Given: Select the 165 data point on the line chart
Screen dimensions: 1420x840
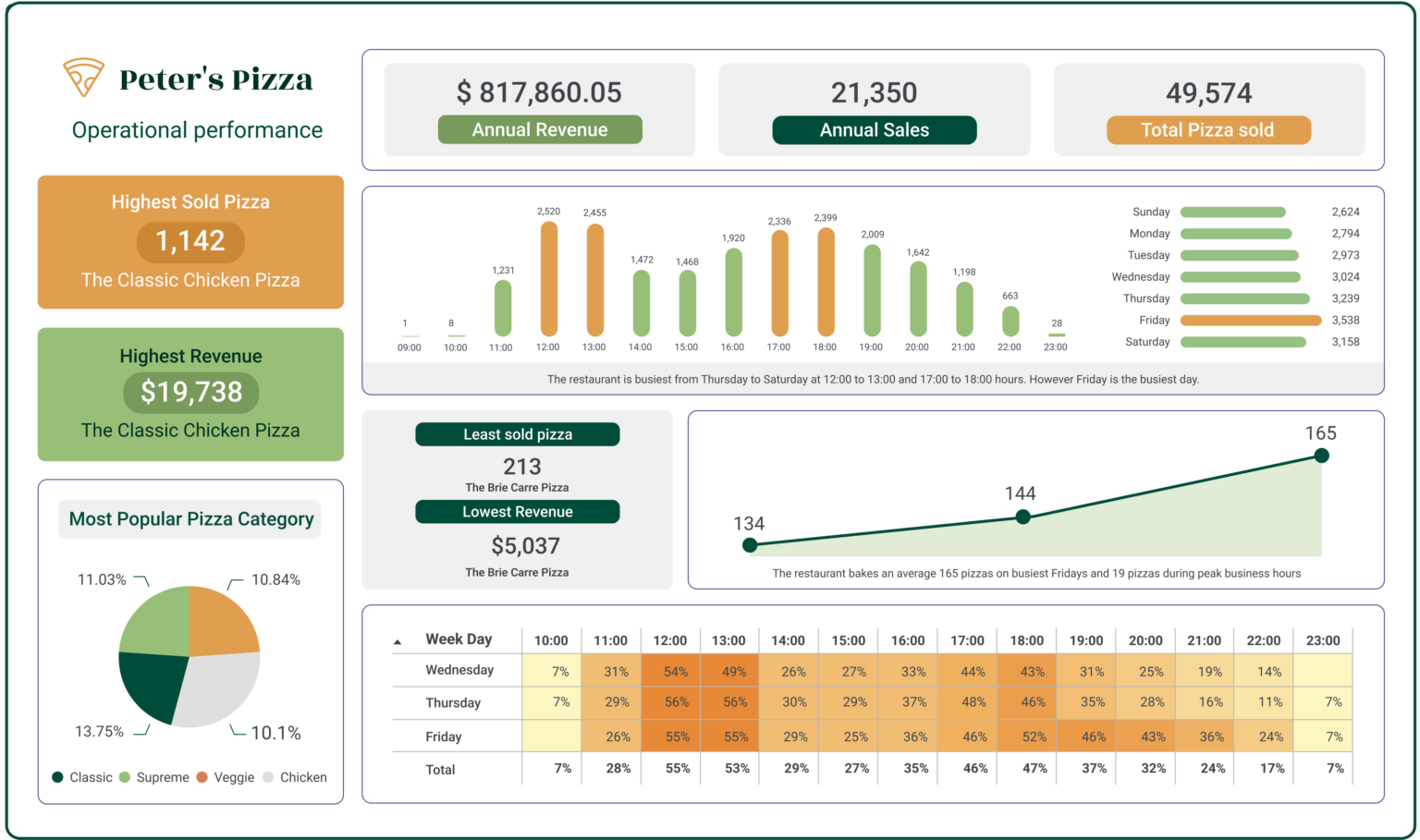Looking at the screenshot, I should coord(1322,455).
